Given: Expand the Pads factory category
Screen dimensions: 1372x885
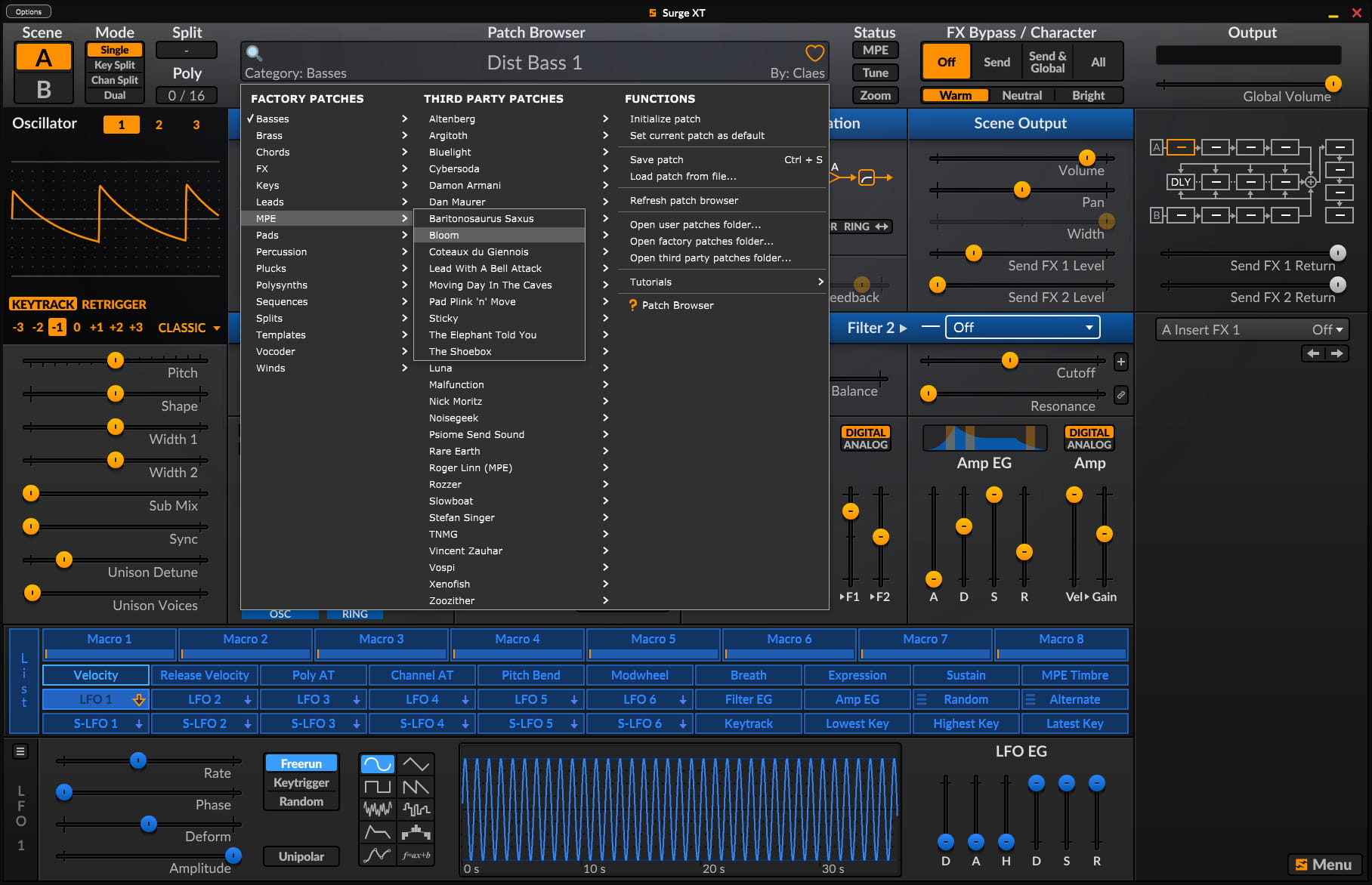Looking at the screenshot, I should [x=326, y=235].
